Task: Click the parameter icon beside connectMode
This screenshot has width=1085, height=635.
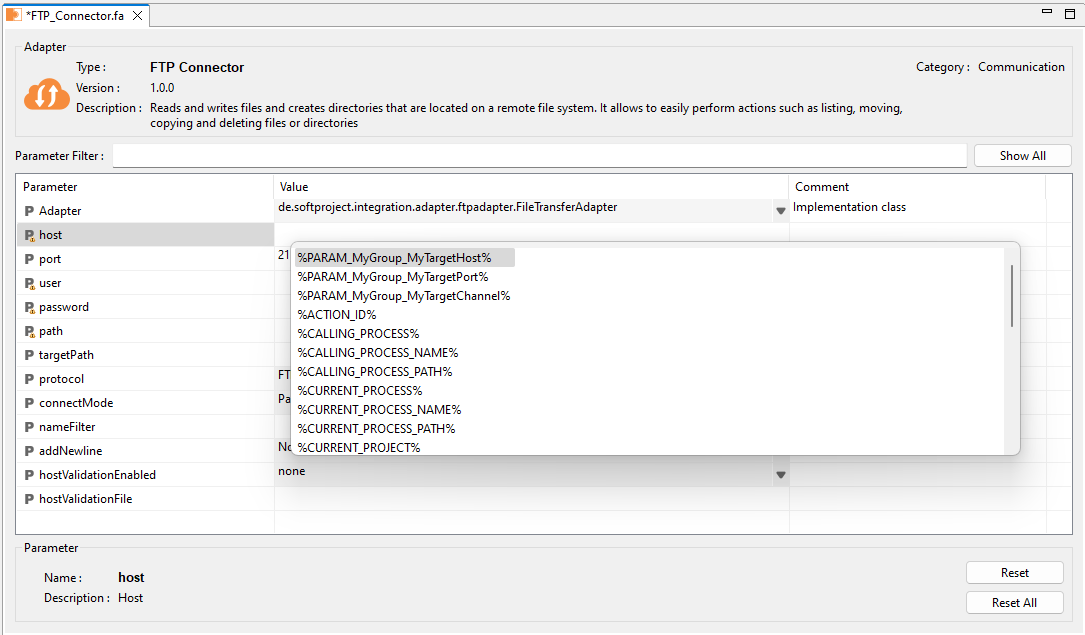Action: point(30,402)
